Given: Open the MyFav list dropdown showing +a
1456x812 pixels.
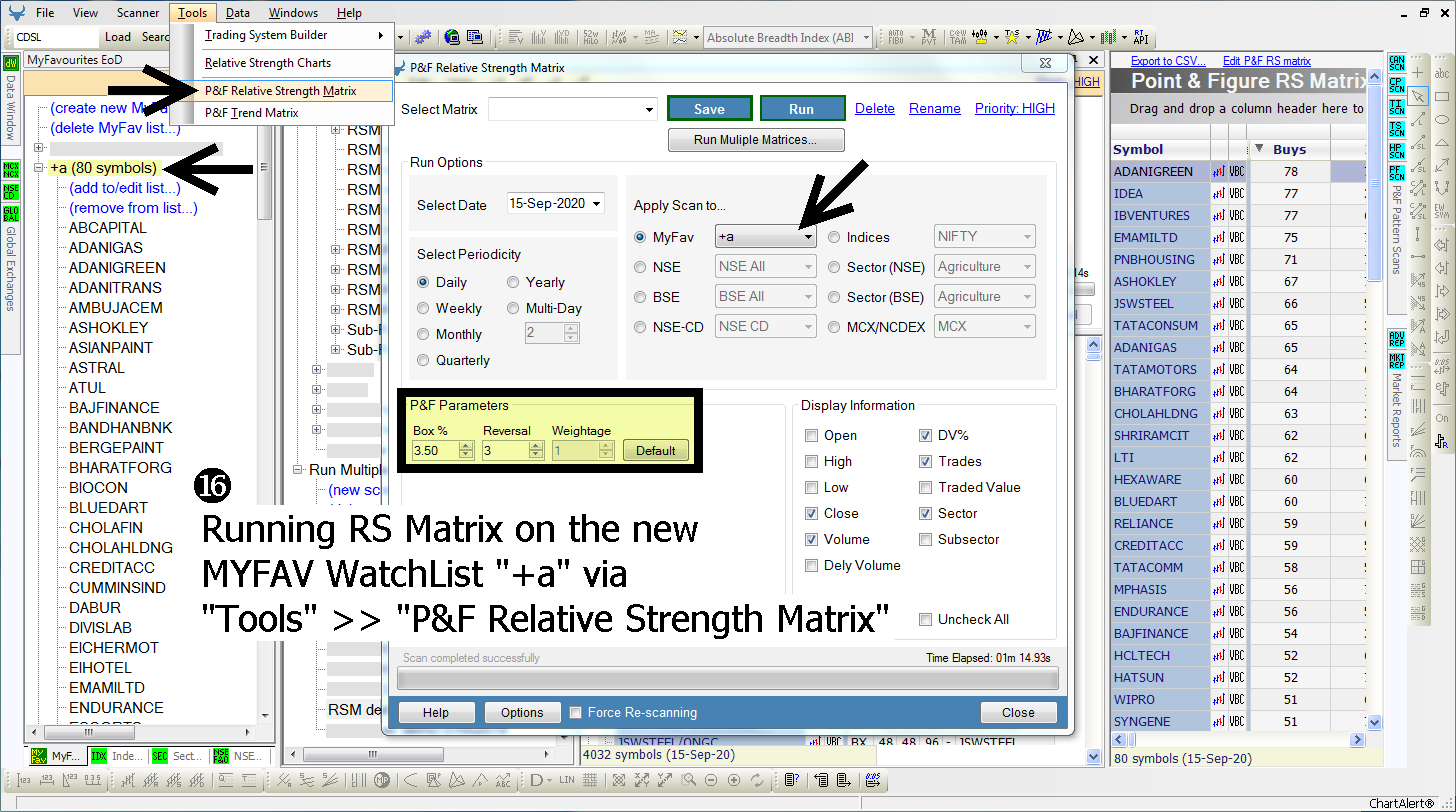Looking at the screenshot, I should coord(808,237).
